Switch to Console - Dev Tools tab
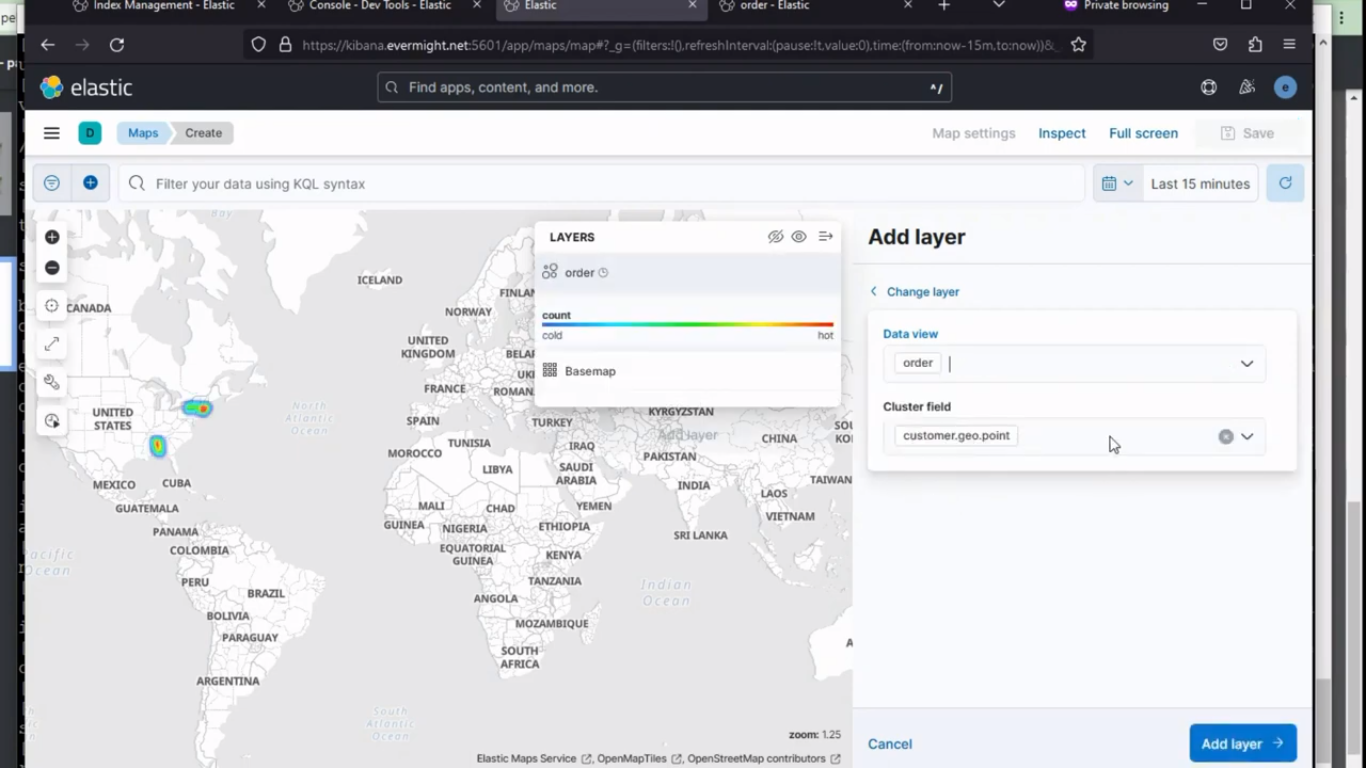1366x768 pixels. 380,6
